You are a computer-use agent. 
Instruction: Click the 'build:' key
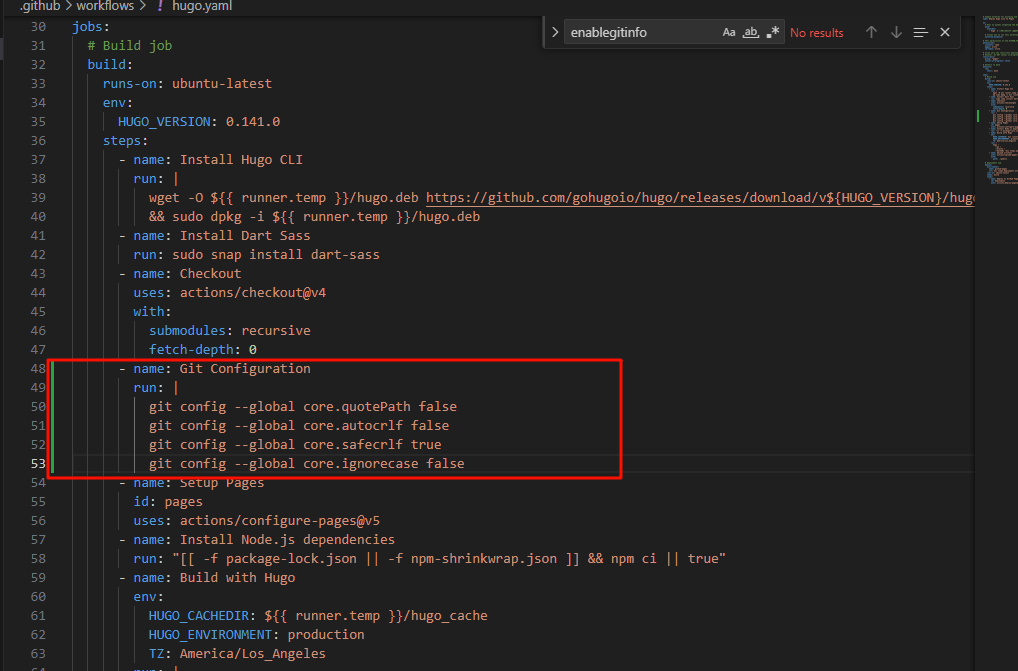tap(110, 65)
